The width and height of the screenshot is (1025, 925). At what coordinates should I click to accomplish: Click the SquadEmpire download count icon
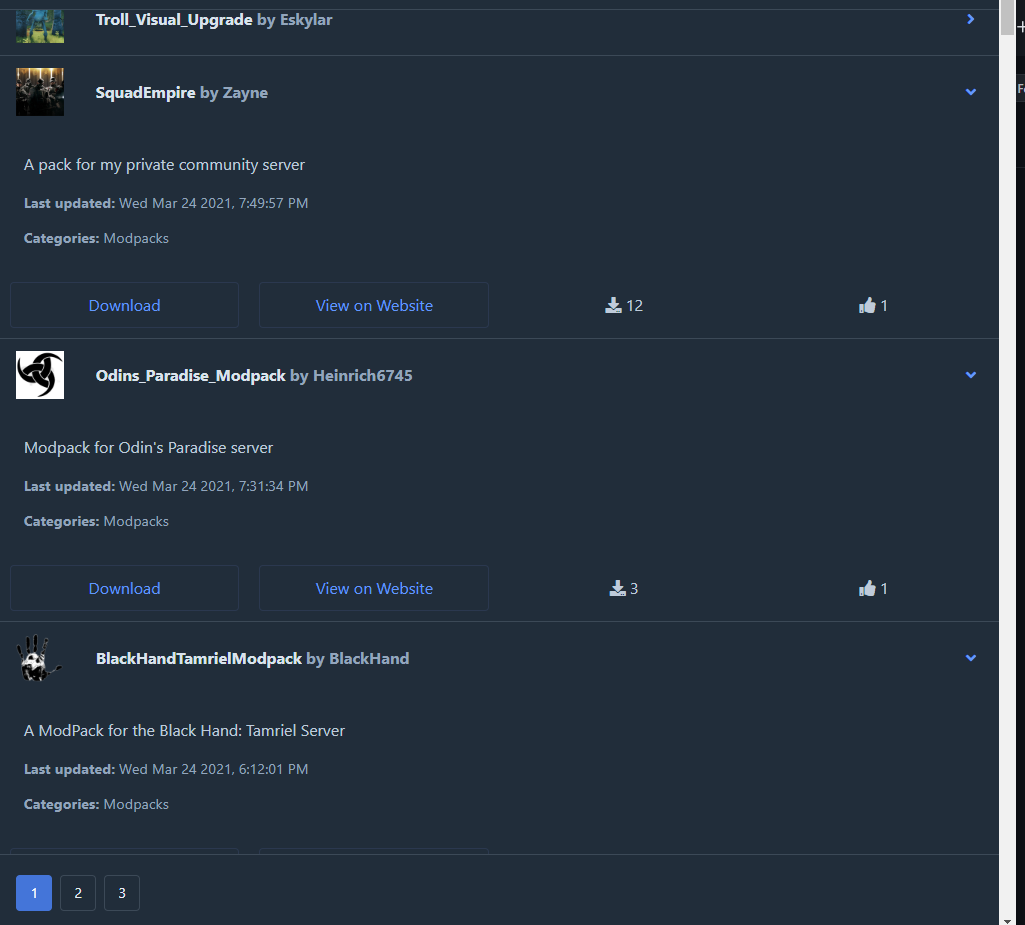tap(613, 305)
